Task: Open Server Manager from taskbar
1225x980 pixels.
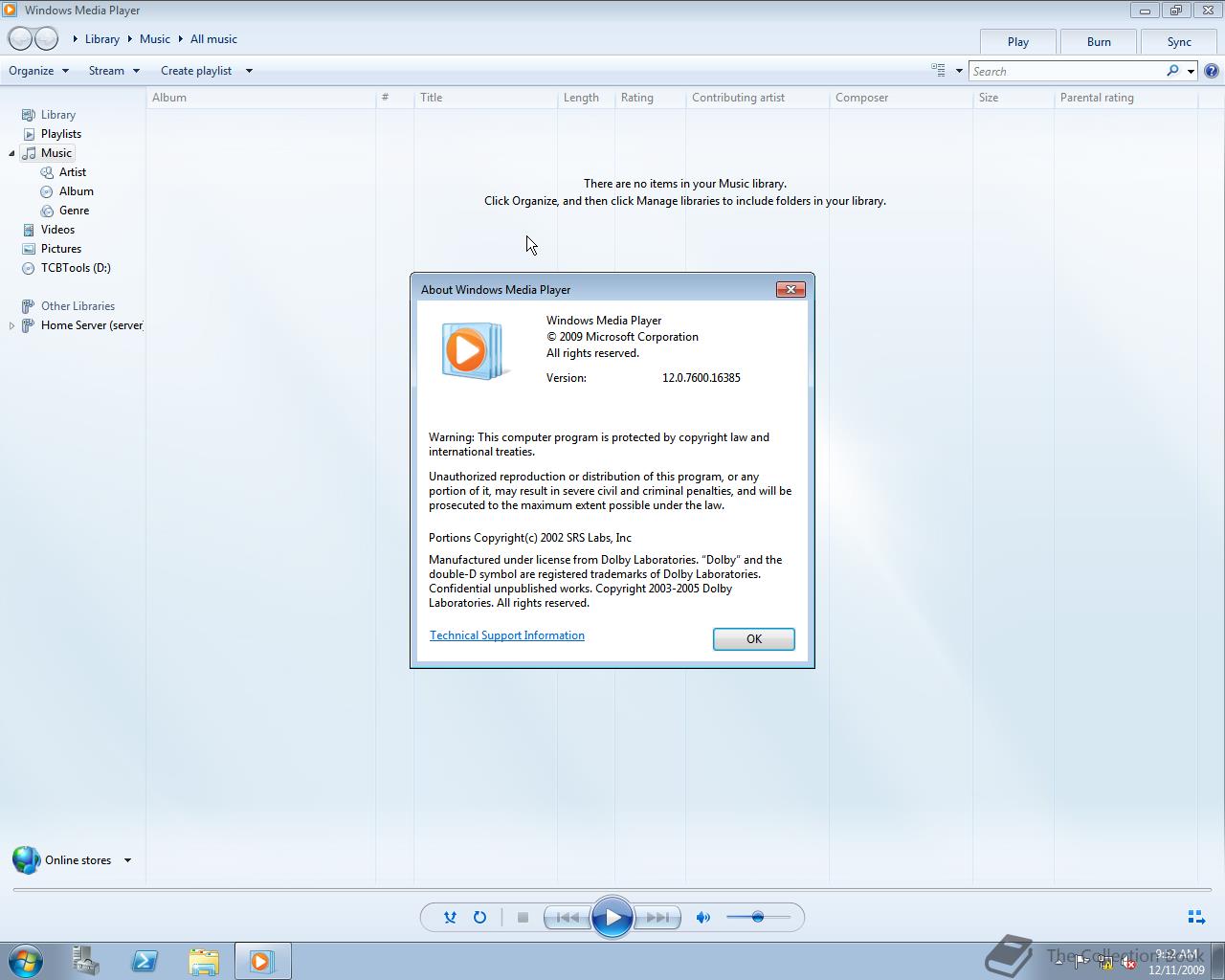Action: [x=86, y=961]
